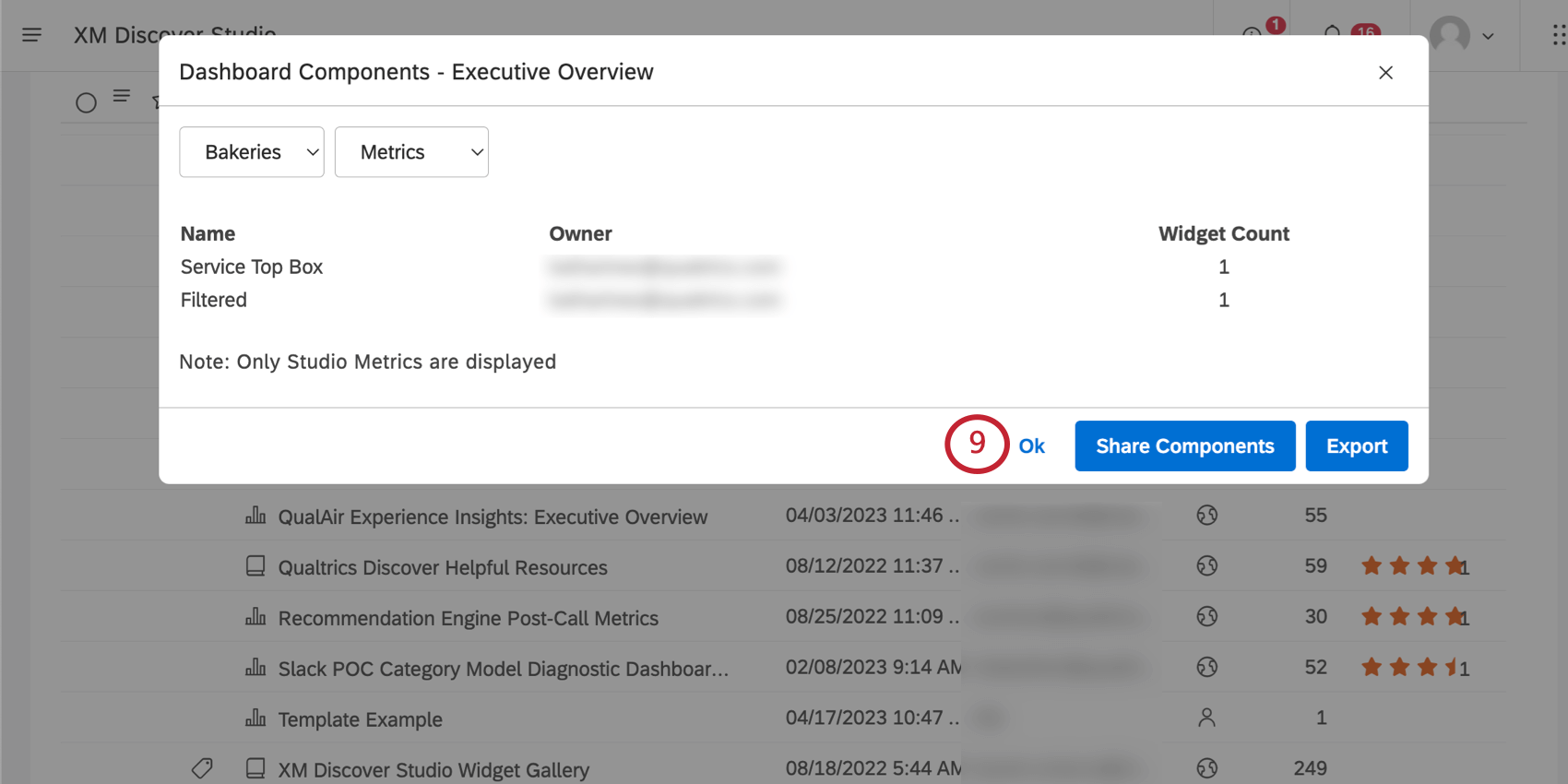
Task: Open the Template Example dashboard
Action: click(361, 719)
